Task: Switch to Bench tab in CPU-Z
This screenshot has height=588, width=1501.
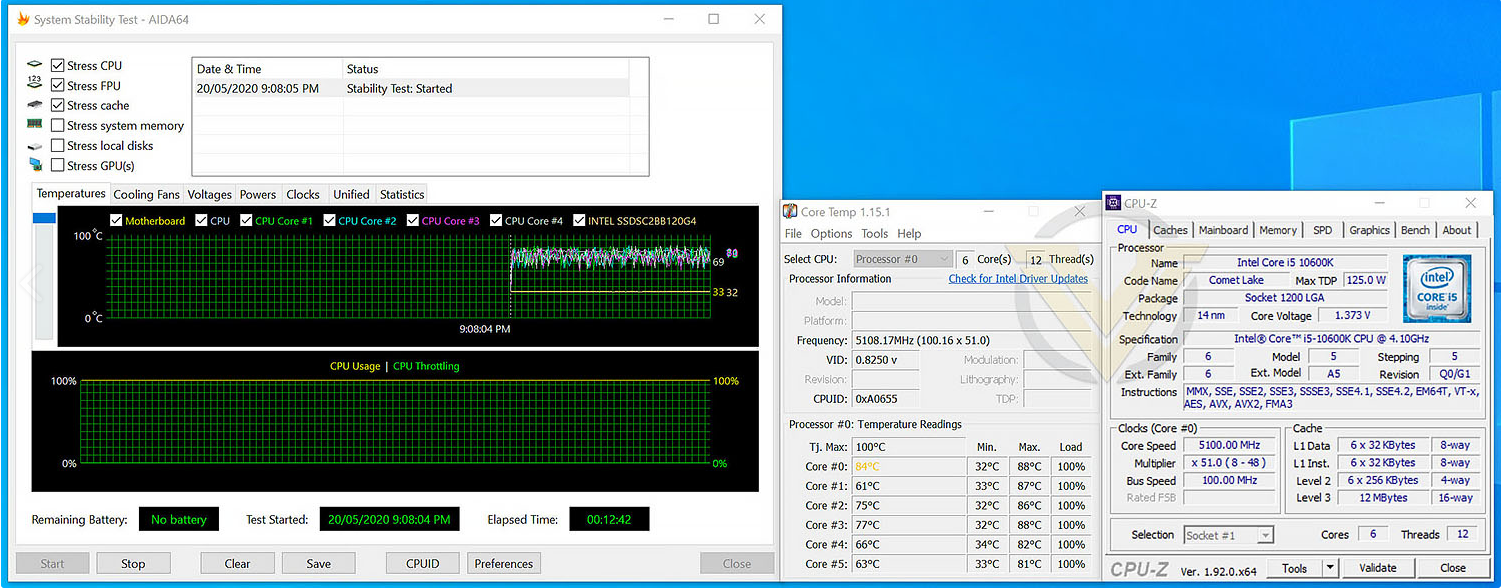Action: 1415,230
